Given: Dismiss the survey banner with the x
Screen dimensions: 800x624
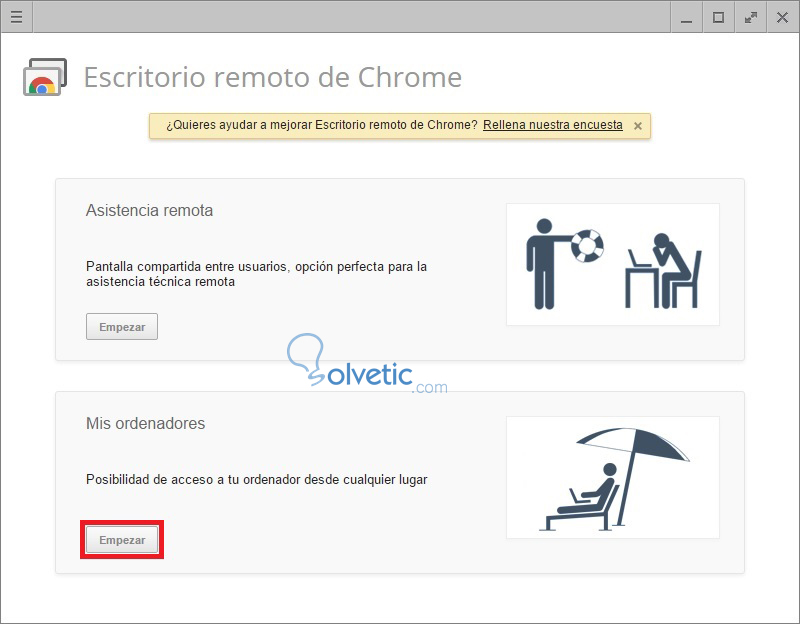Looking at the screenshot, I should click(637, 126).
